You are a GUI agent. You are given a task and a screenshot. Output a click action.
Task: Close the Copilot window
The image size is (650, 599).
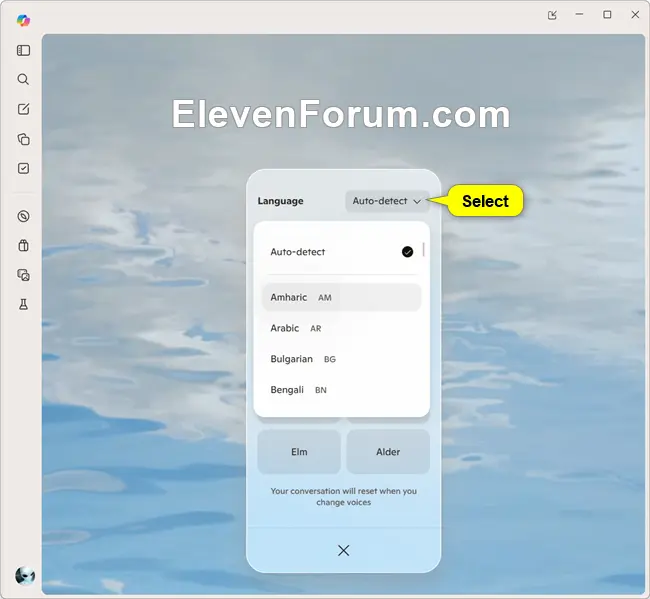(635, 15)
